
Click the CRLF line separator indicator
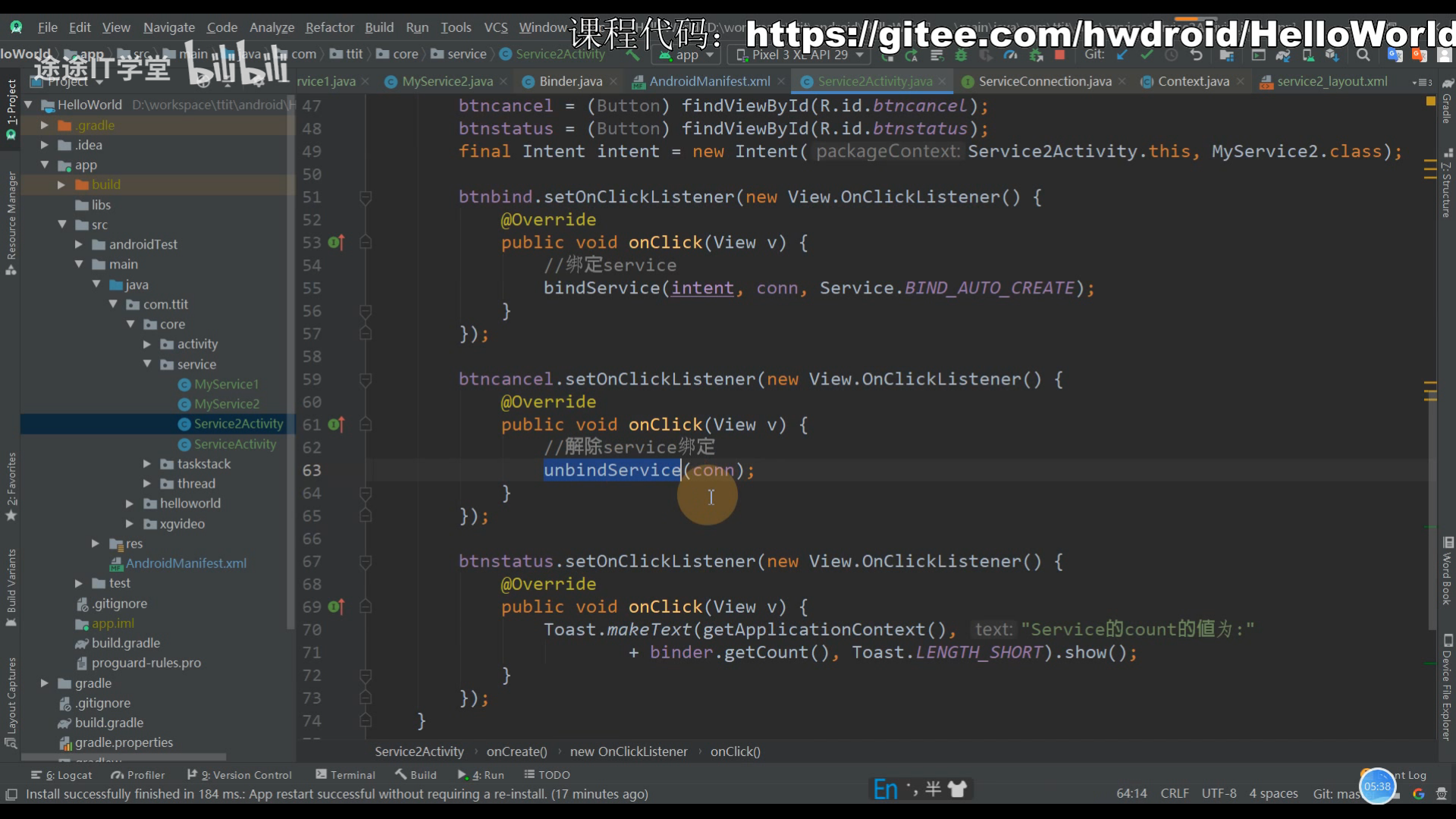tap(1175, 794)
